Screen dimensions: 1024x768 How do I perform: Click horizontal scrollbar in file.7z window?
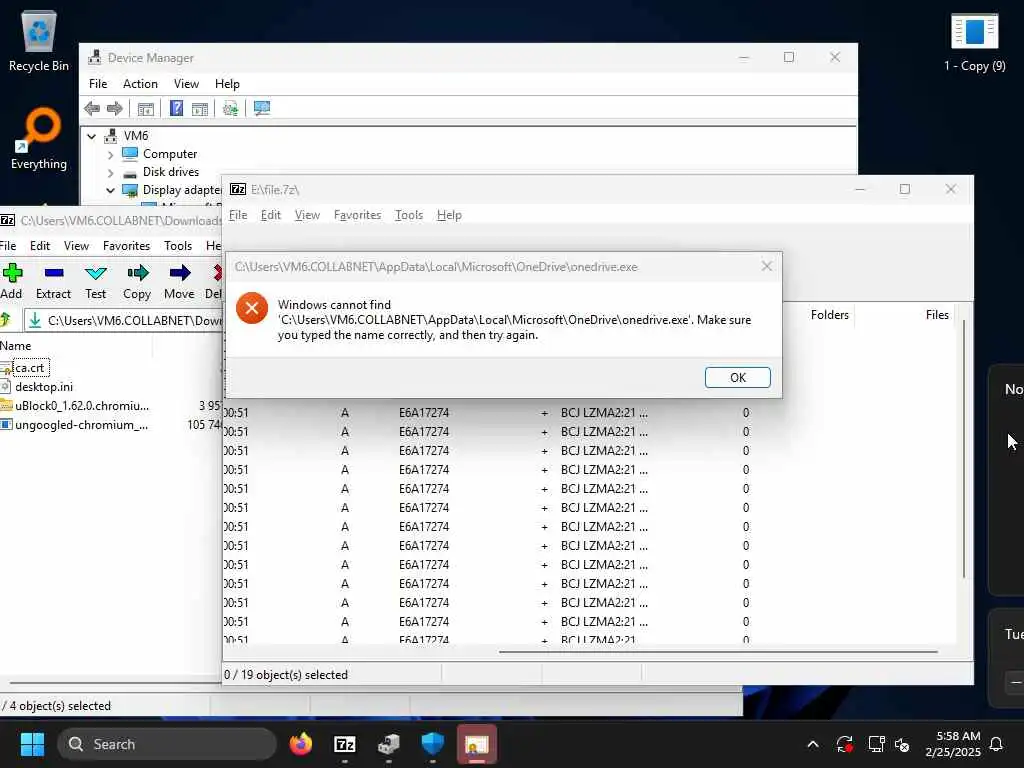(718, 651)
